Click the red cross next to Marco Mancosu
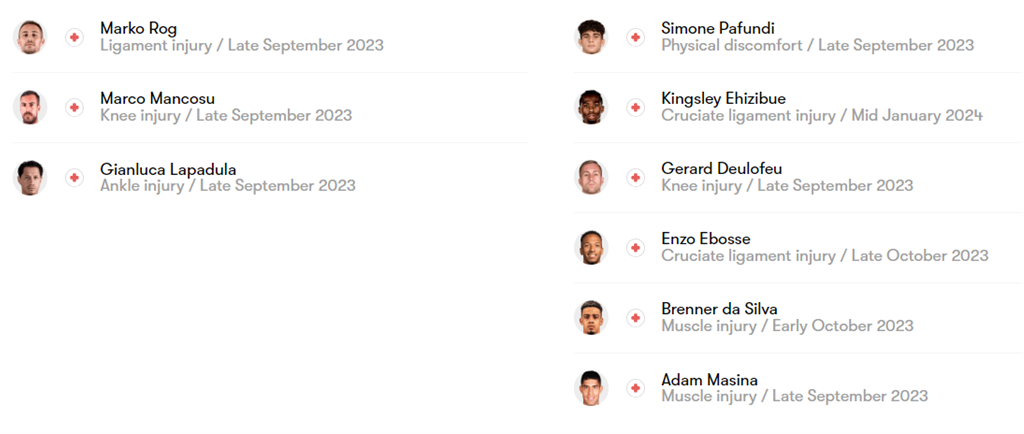Viewport: 1024px width, 434px height. coord(74,107)
